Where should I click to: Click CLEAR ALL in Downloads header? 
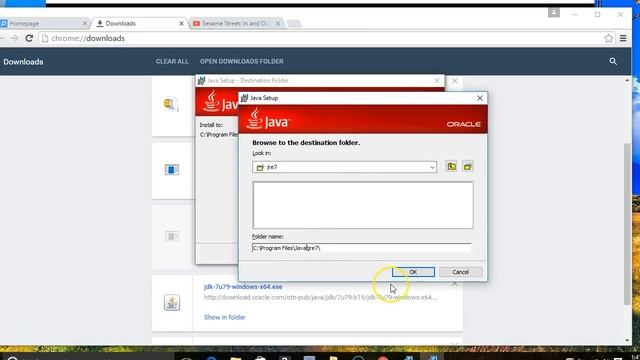point(172,61)
